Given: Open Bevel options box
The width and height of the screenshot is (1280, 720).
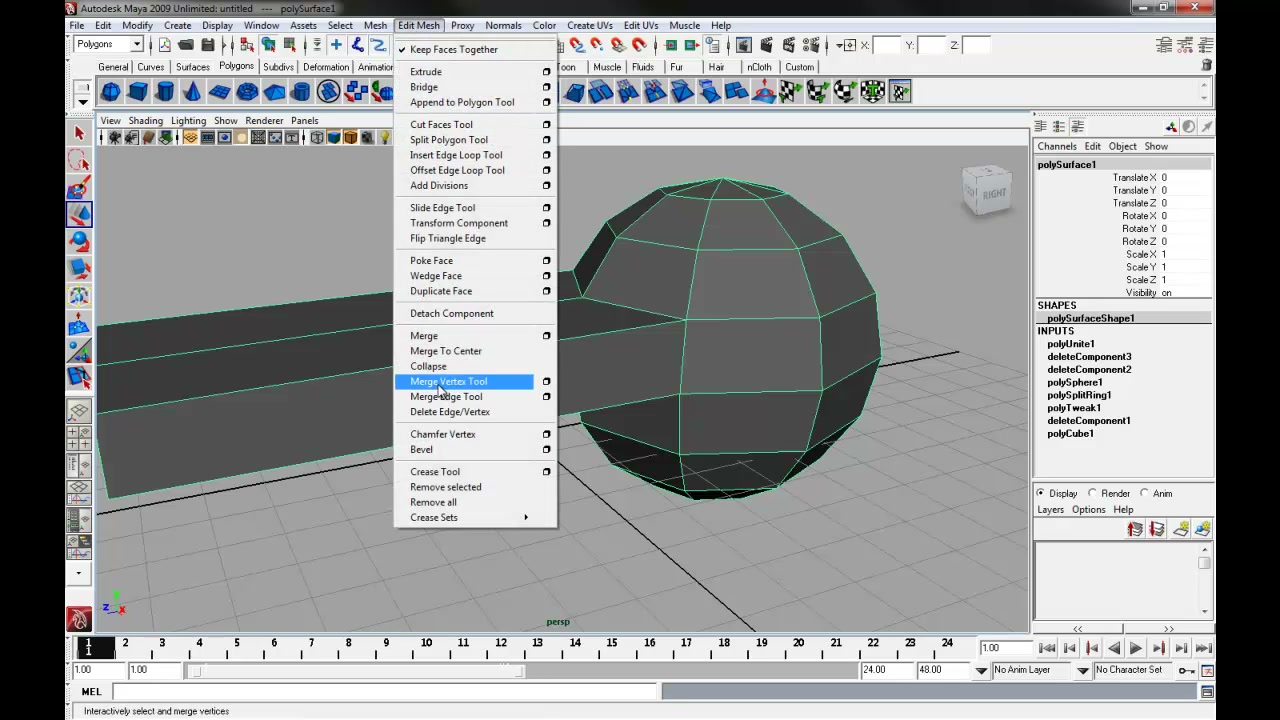Looking at the screenshot, I should pos(546,449).
